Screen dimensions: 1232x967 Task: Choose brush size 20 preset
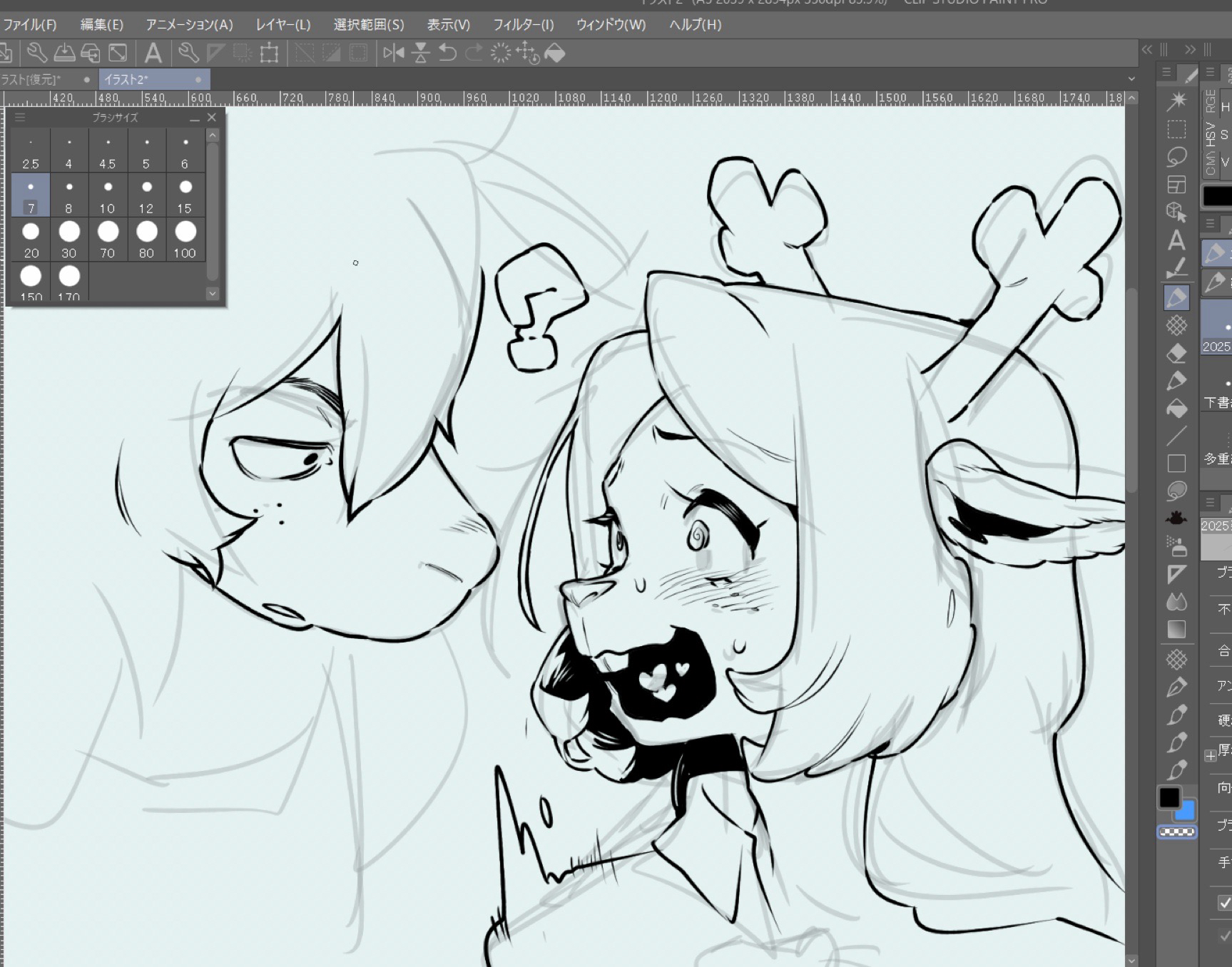click(x=31, y=240)
